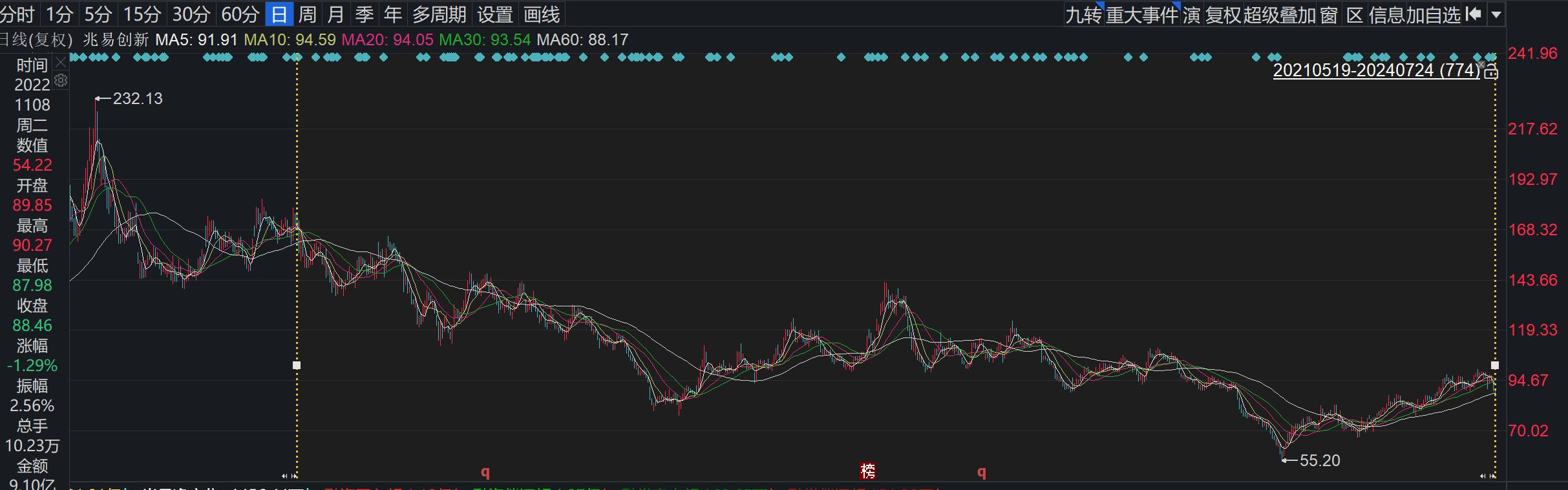Click the 窗 window button
This screenshot has height=490, width=1568.
click(x=1329, y=14)
